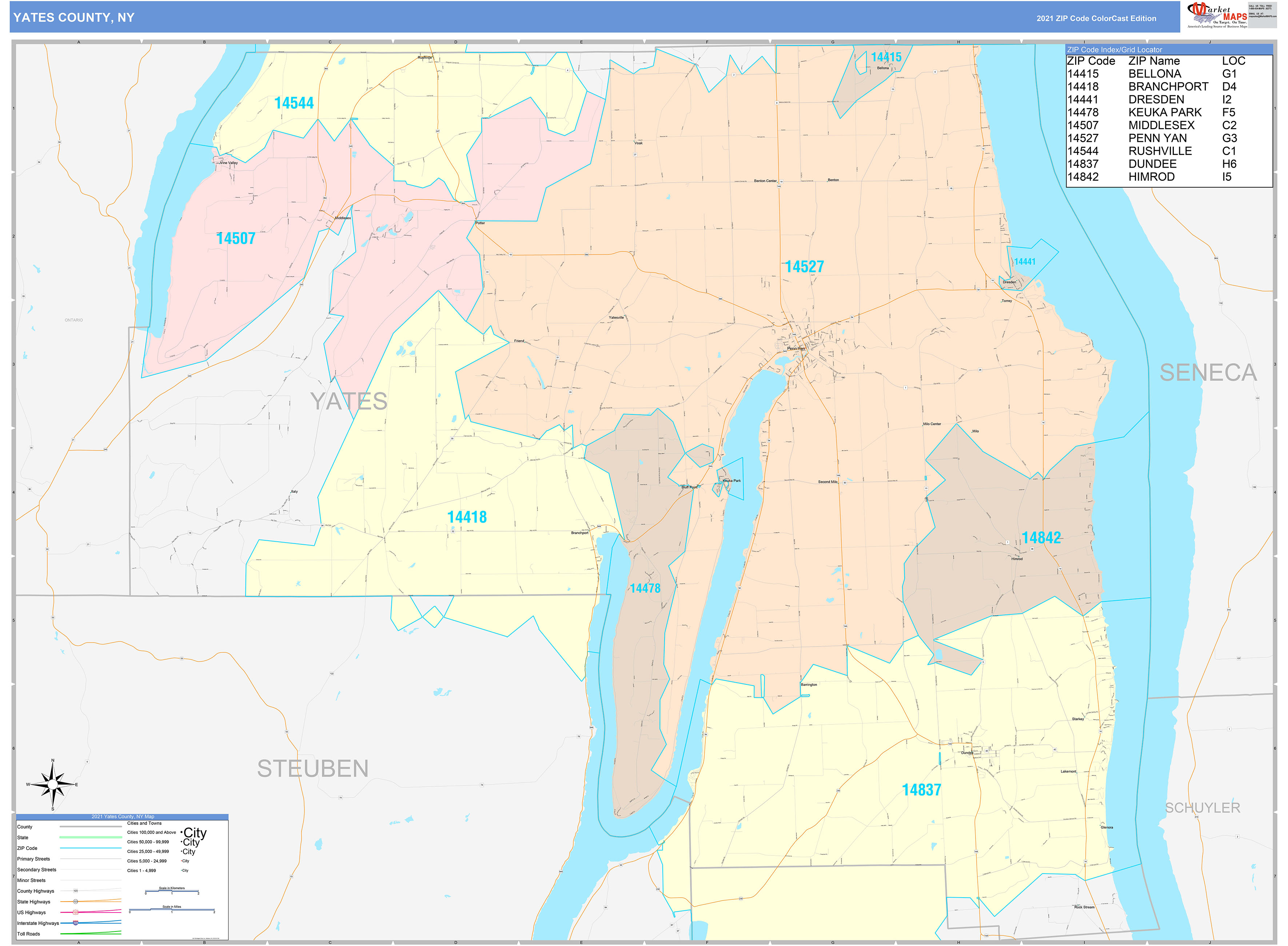Click the Toll Roads green line sample
This screenshot has width=1288, height=946.
coord(91,933)
